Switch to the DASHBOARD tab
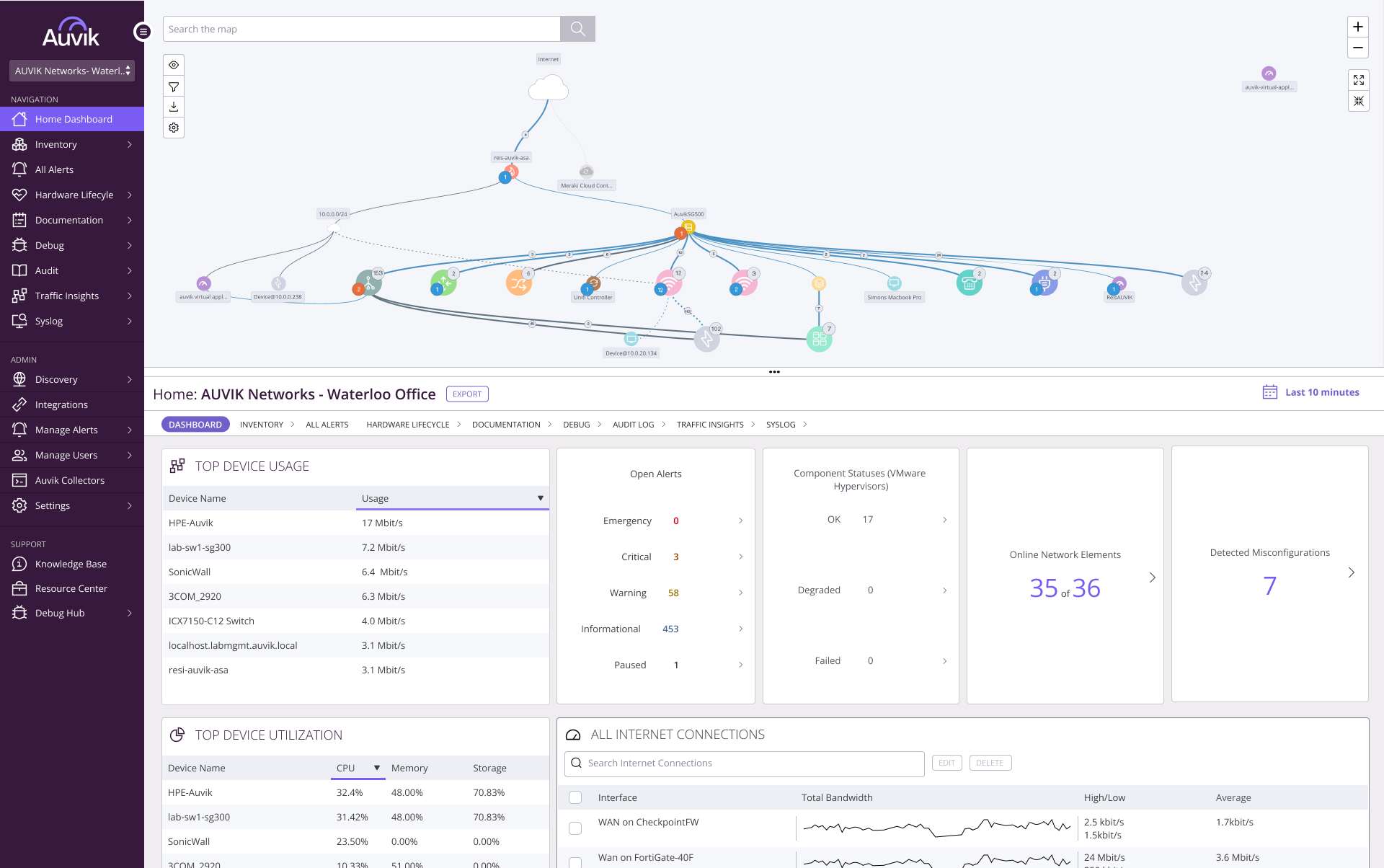The image size is (1384, 868). coord(195,425)
